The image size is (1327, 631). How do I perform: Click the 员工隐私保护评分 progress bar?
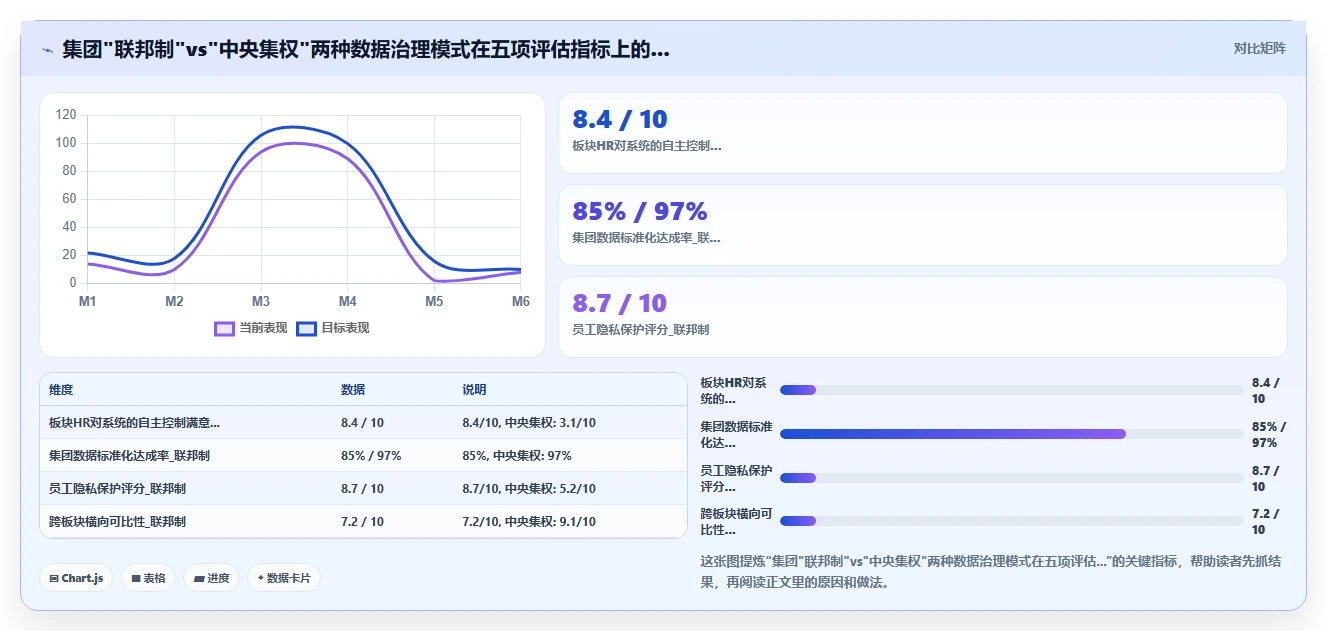[1011, 478]
